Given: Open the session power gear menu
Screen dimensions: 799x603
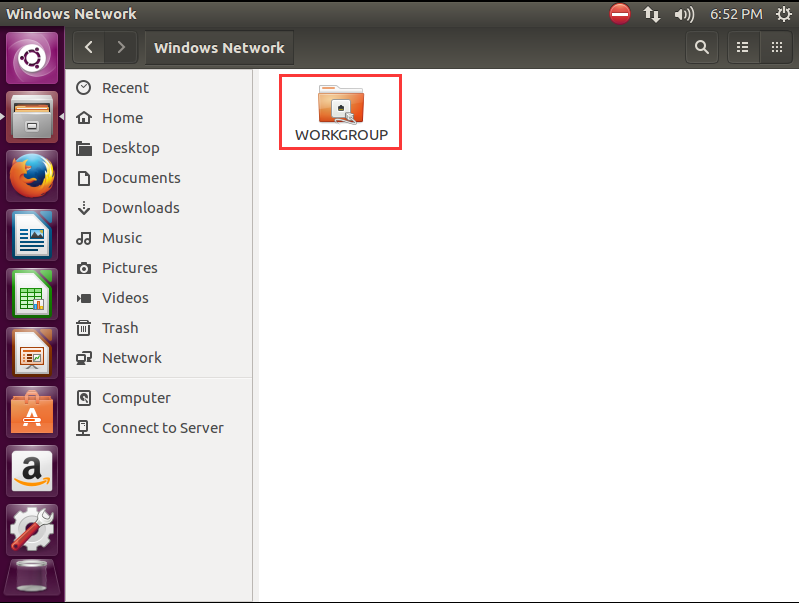Looking at the screenshot, I should pyautogui.click(x=784, y=14).
